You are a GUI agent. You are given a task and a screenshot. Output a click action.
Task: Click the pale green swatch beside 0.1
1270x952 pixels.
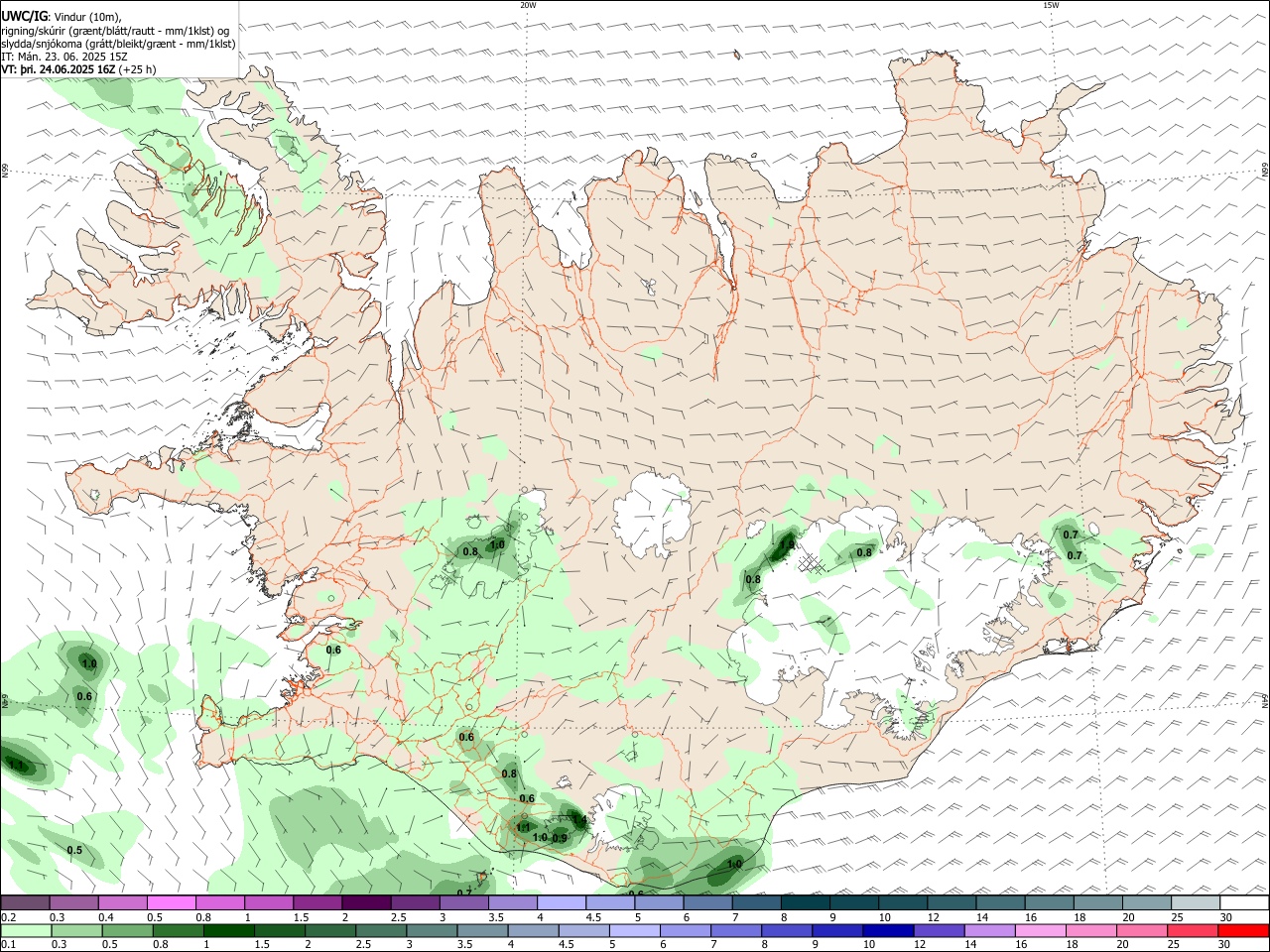click(x=26, y=930)
